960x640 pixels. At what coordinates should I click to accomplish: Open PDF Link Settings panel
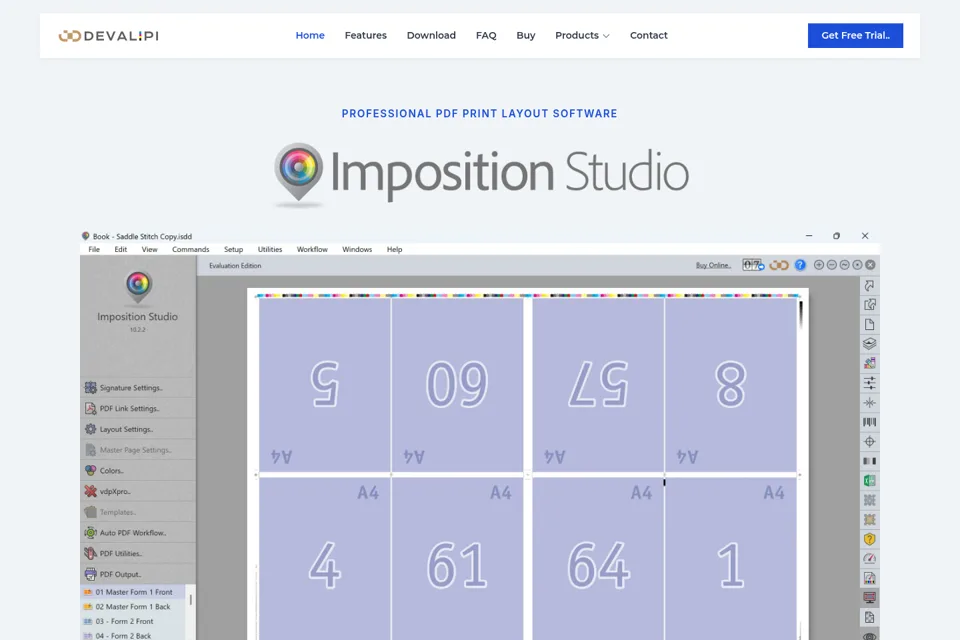[138, 408]
